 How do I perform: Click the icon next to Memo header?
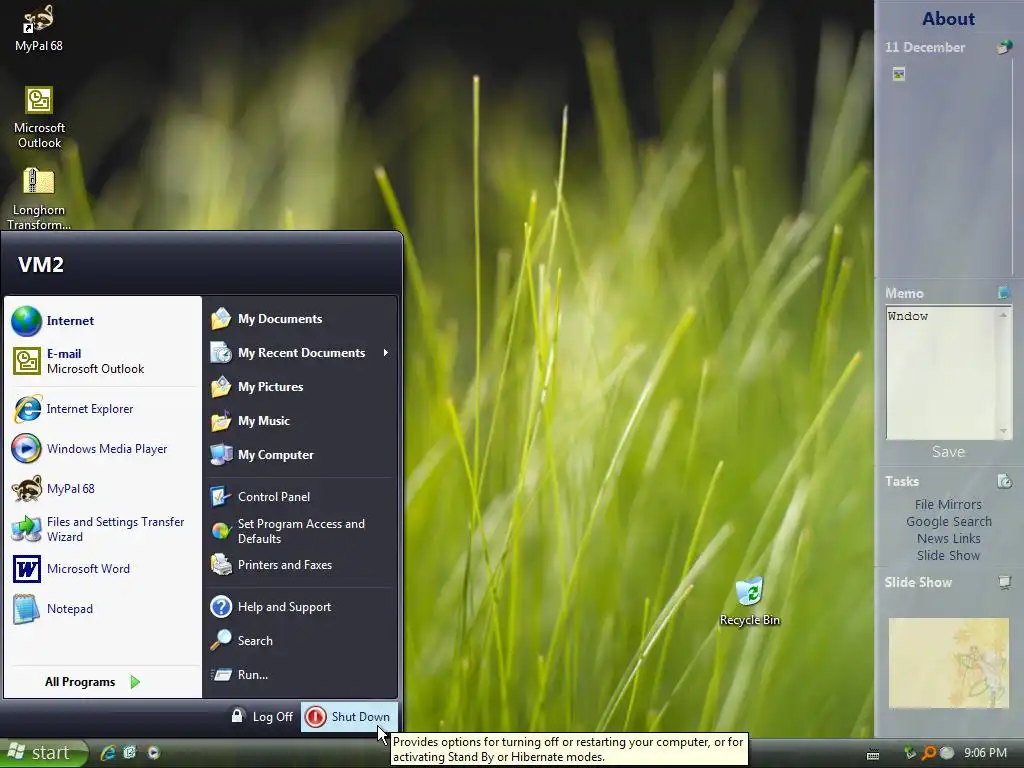(x=1004, y=293)
